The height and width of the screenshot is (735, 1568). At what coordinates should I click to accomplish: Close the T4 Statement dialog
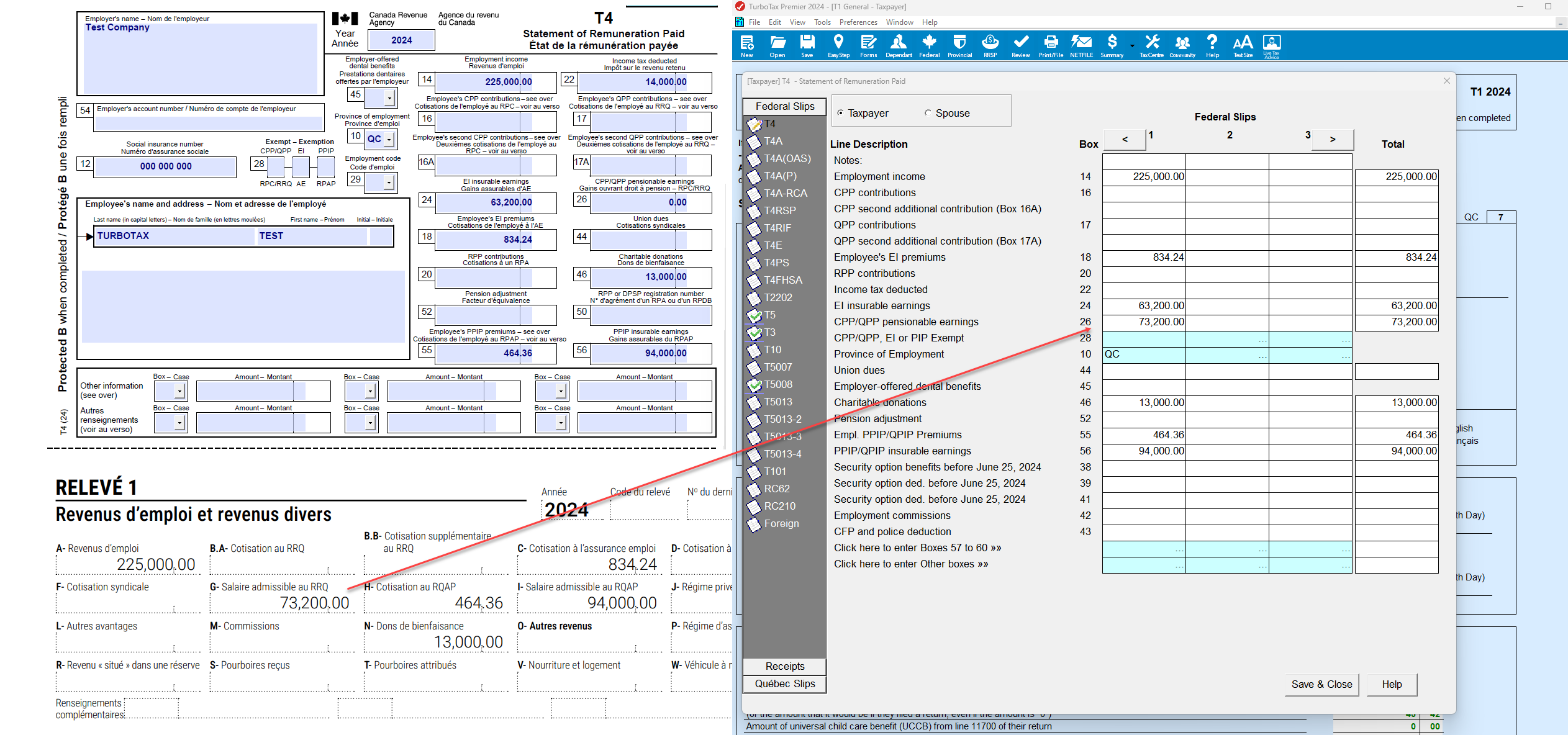pyautogui.click(x=1446, y=81)
